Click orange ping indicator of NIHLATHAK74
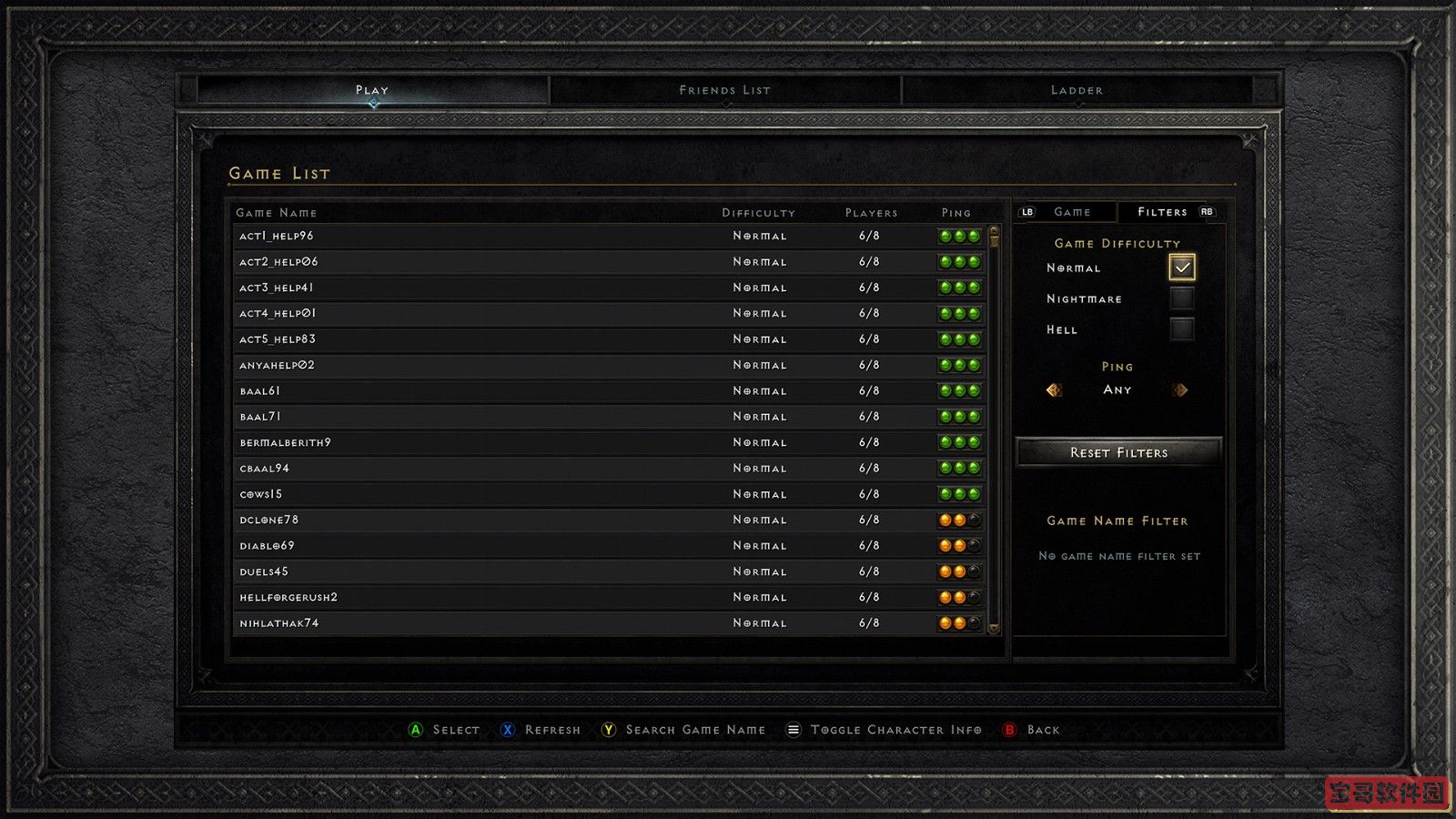The width and height of the screenshot is (1456, 819). click(x=960, y=623)
